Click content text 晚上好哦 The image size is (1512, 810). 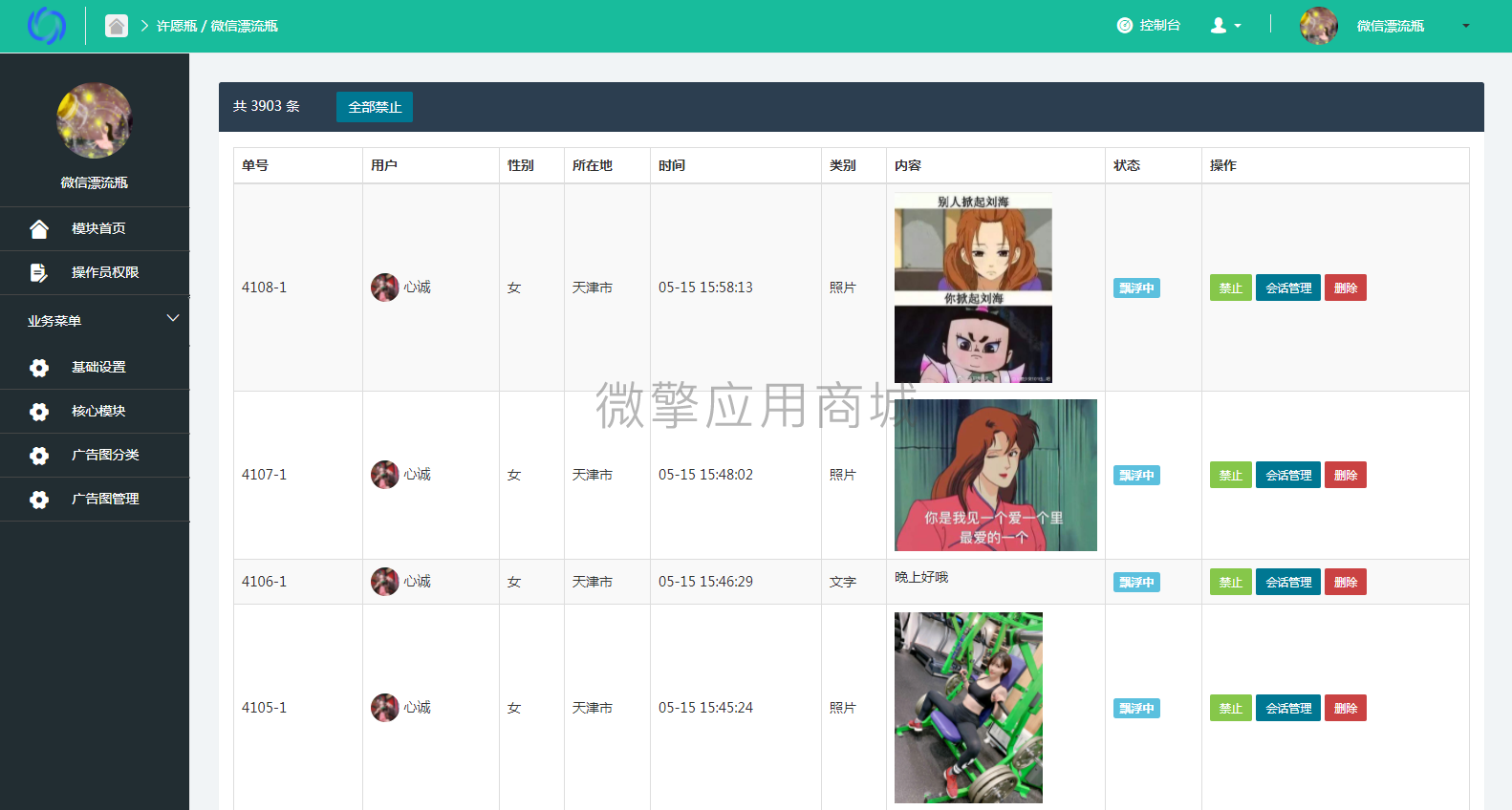point(921,577)
